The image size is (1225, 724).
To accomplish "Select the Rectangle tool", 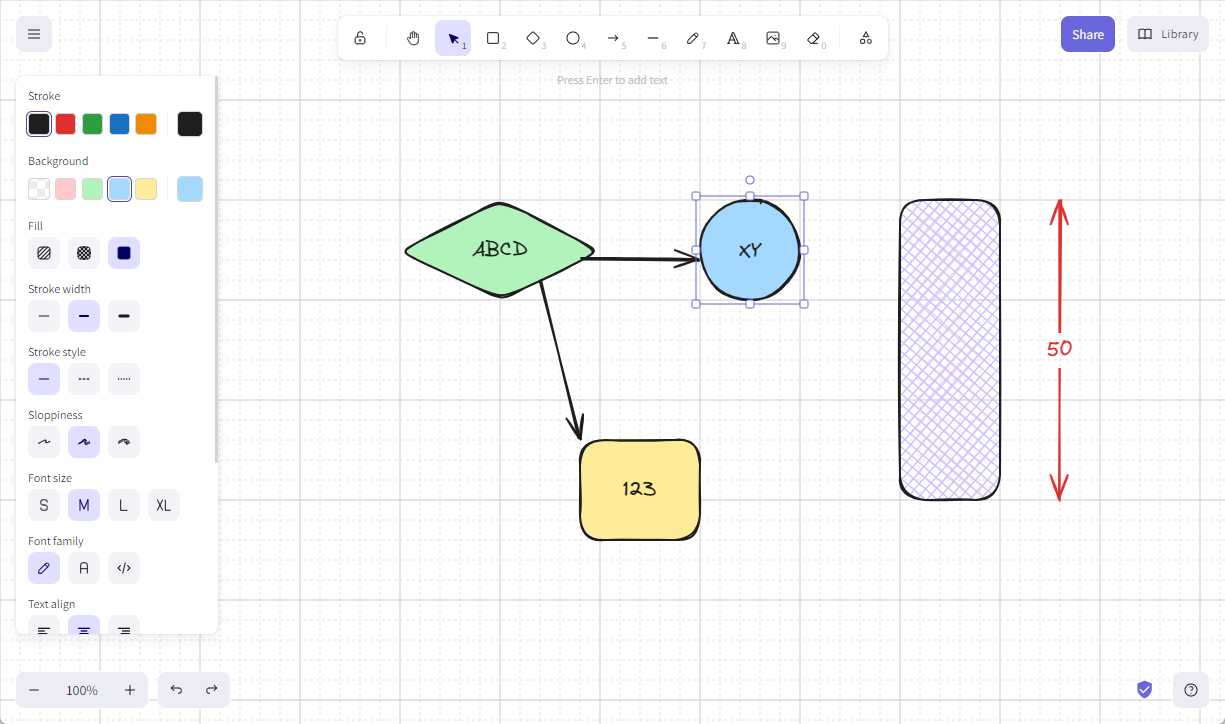I will 493,38.
